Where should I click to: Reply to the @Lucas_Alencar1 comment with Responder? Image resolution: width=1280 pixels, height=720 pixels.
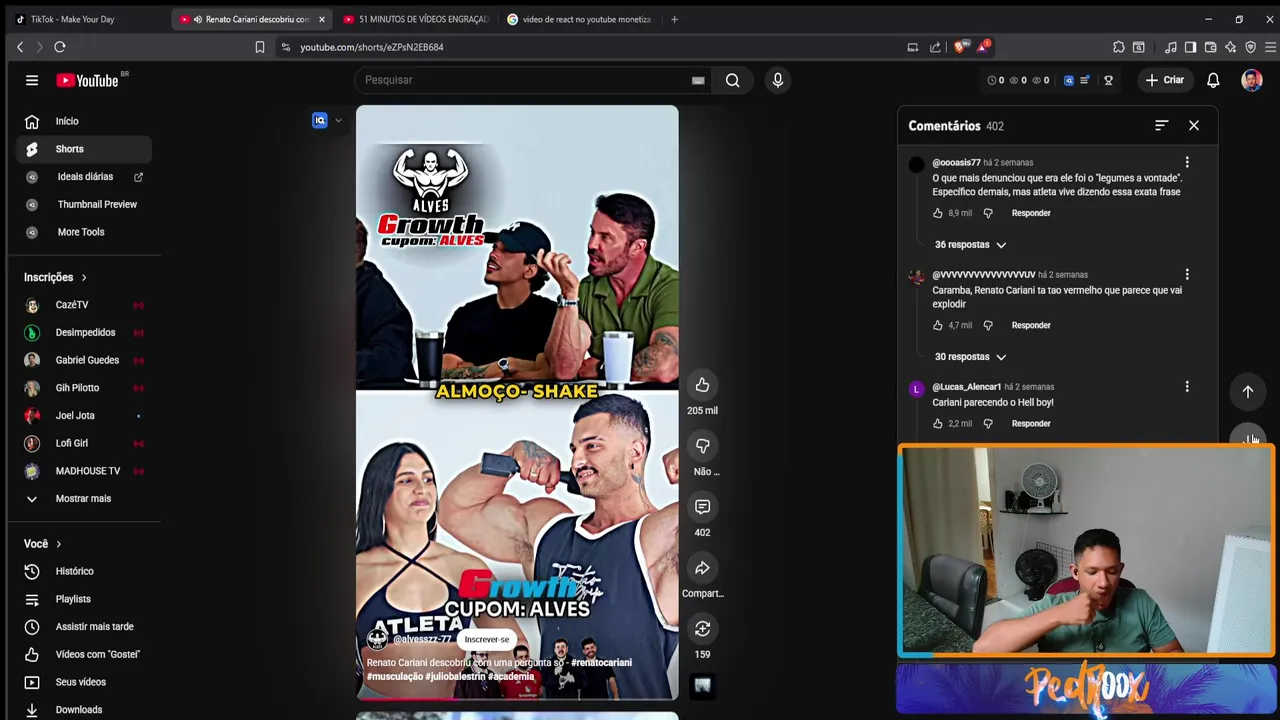tap(1031, 424)
